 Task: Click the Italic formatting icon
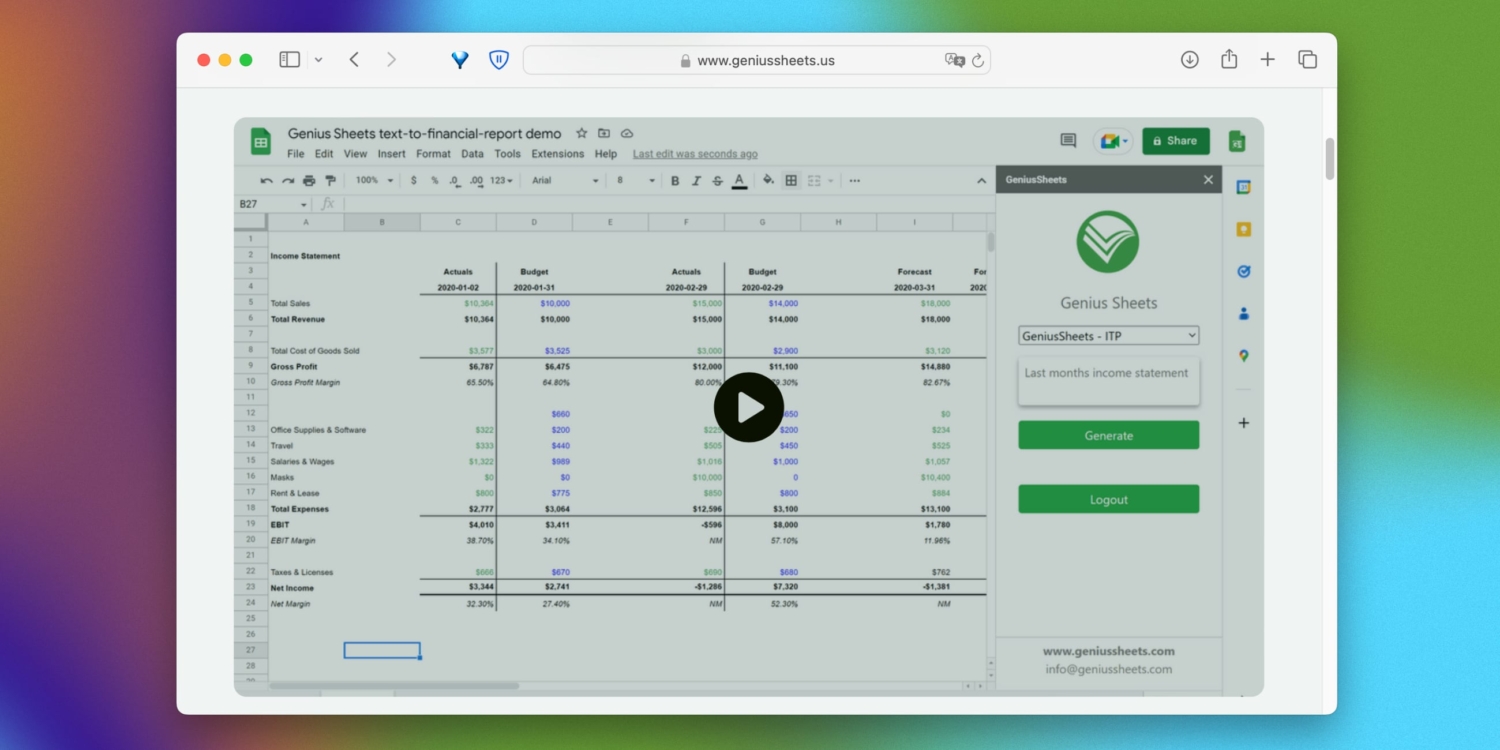click(696, 181)
